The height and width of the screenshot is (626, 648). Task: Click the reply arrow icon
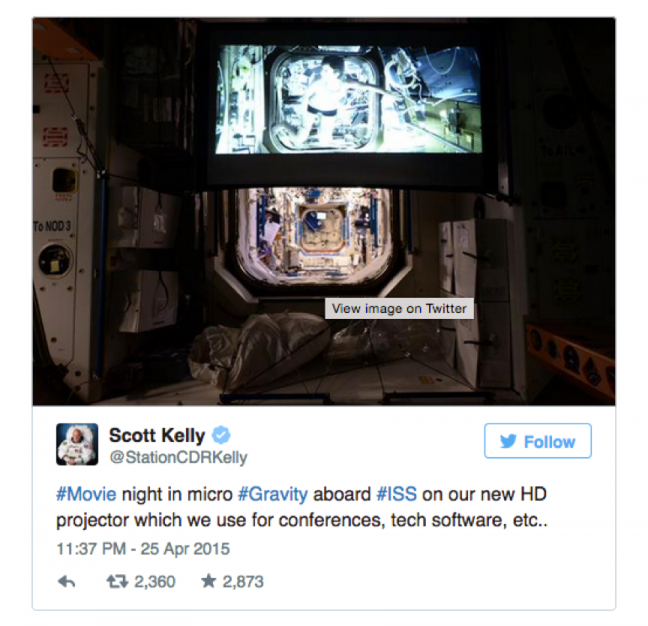tap(66, 581)
